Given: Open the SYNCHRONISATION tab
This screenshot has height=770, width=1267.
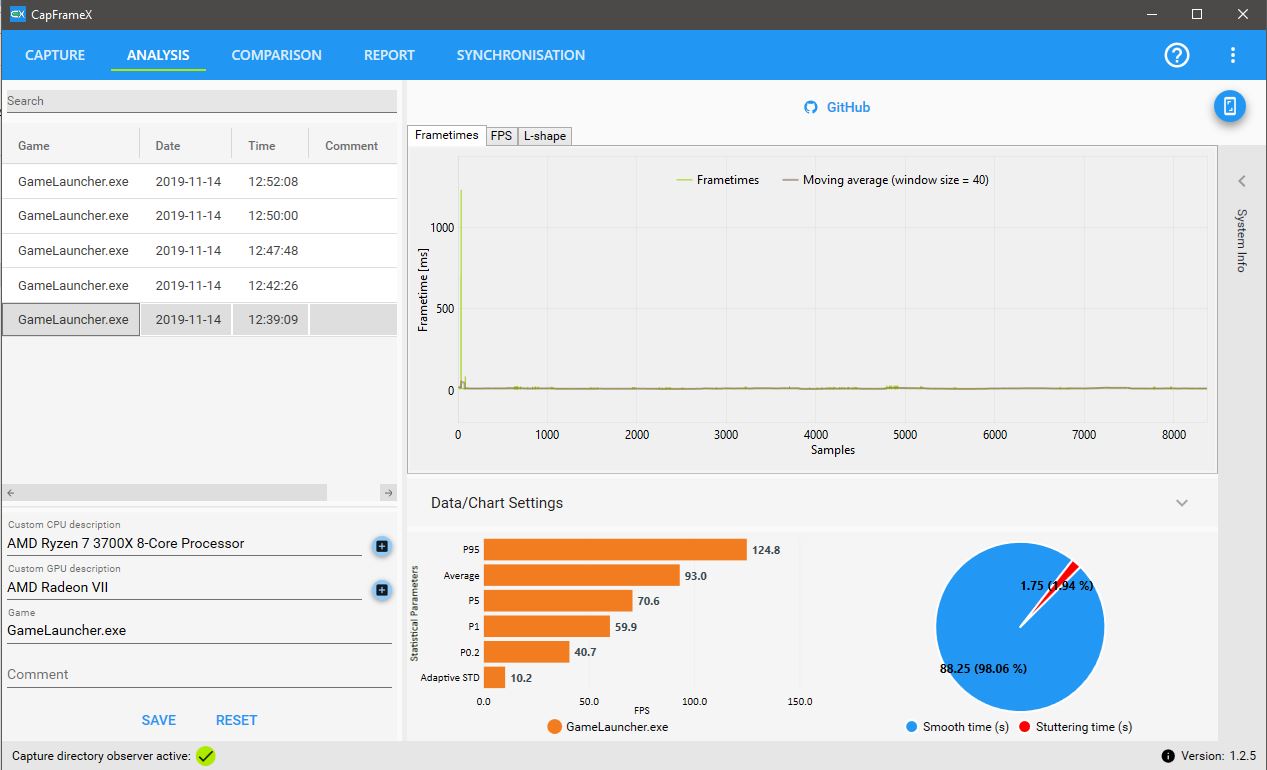Looking at the screenshot, I should tap(521, 55).
